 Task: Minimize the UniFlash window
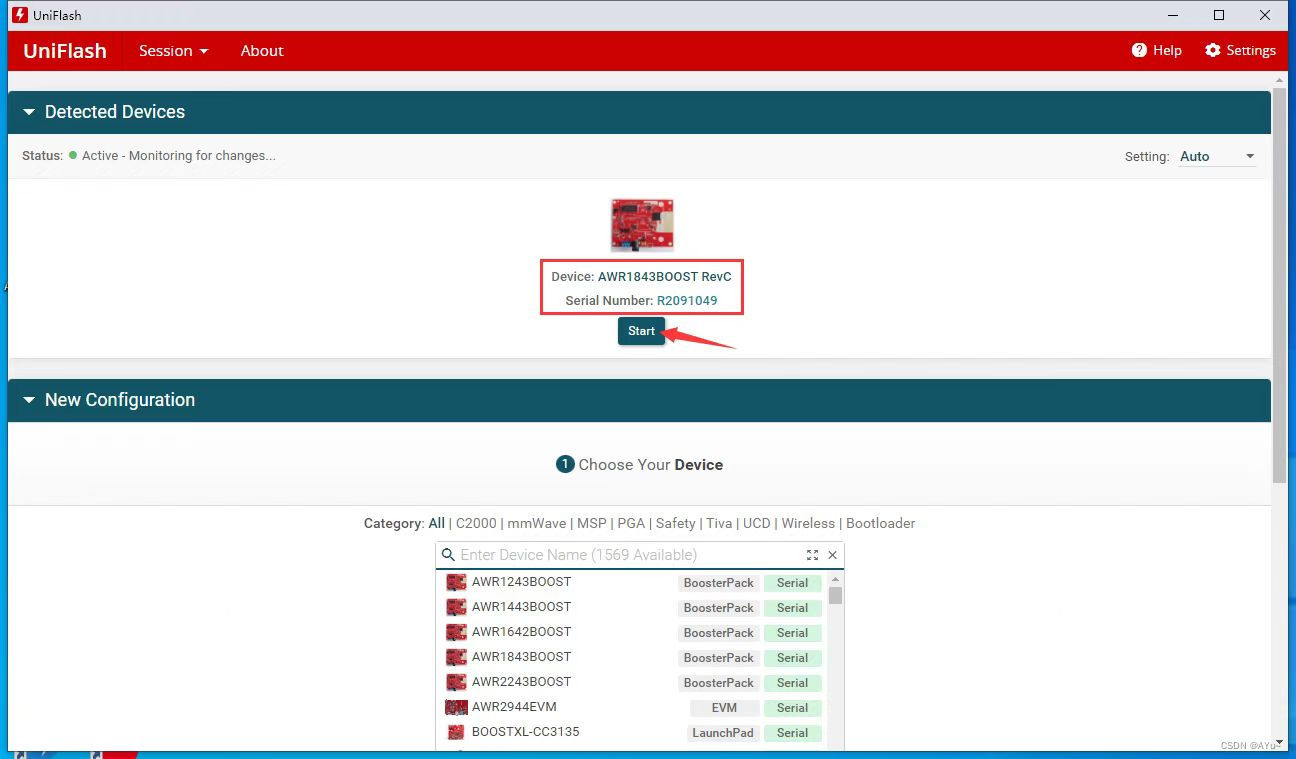1174,15
